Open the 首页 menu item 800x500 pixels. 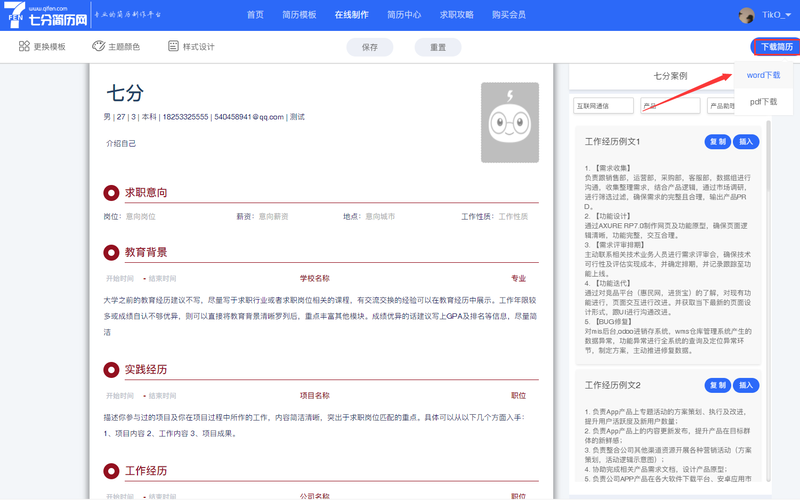coord(255,15)
